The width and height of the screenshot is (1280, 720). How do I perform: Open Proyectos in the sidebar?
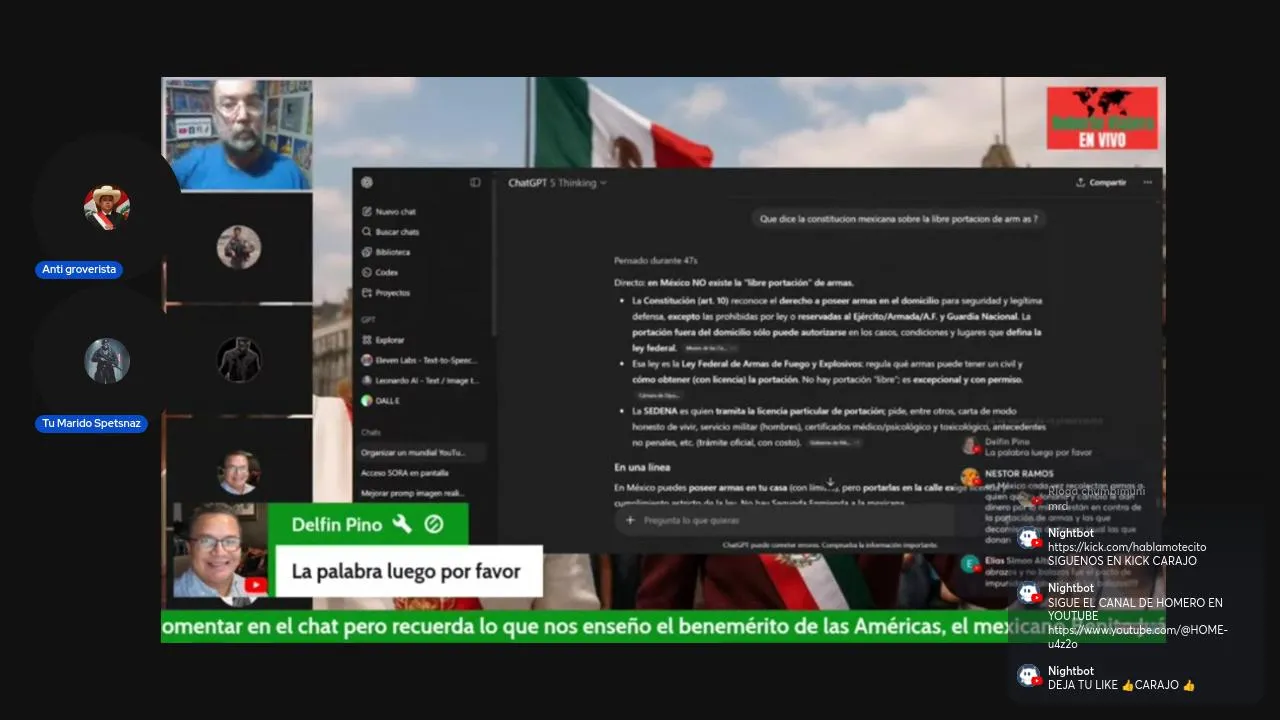[x=386, y=293]
